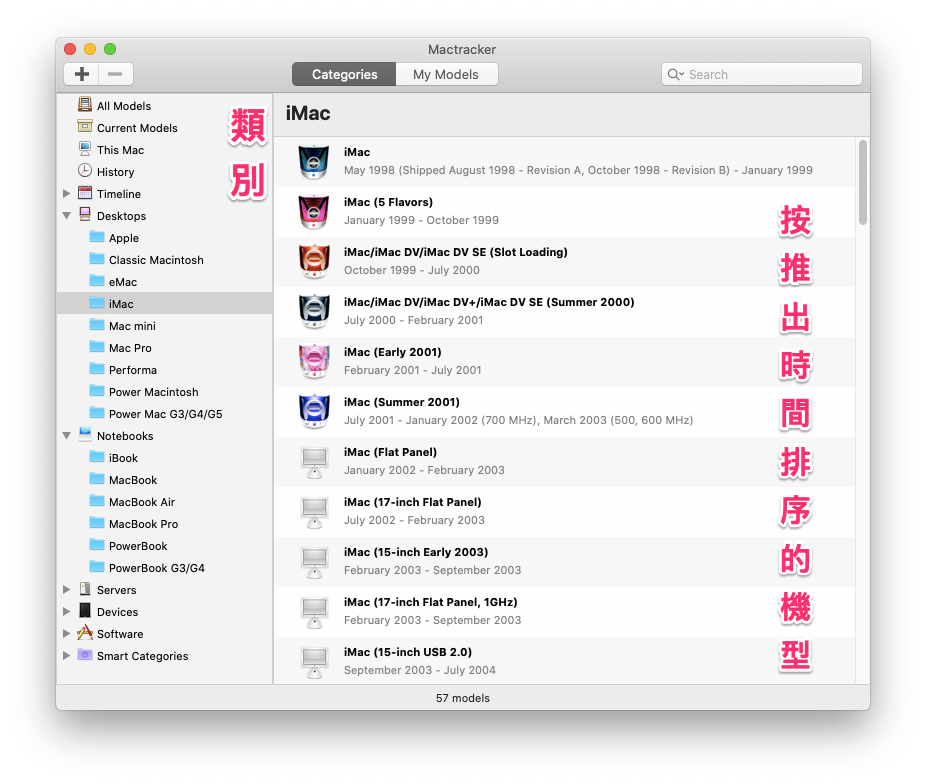The height and width of the screenshot is (784, 926).
Task: Click the Notebooks laptop icon
Action: pos(85,435)
